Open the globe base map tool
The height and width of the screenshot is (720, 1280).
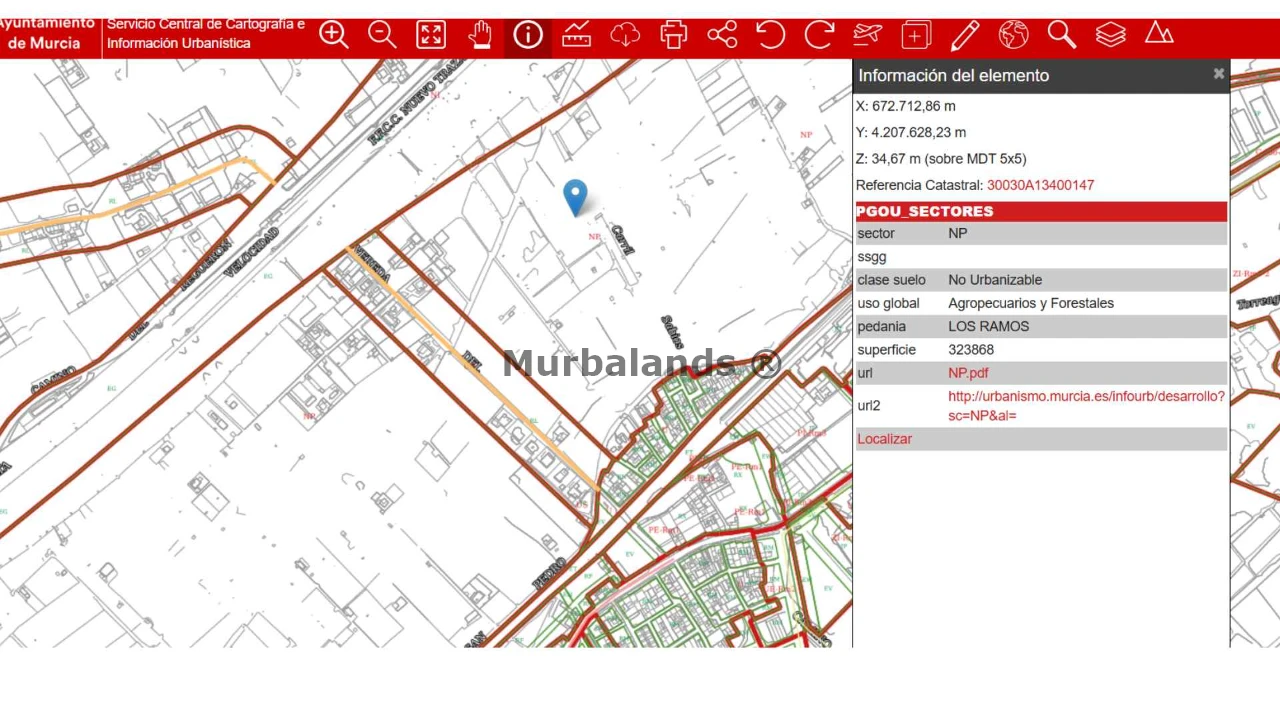pyautogui.click(x=1013, y=35)
